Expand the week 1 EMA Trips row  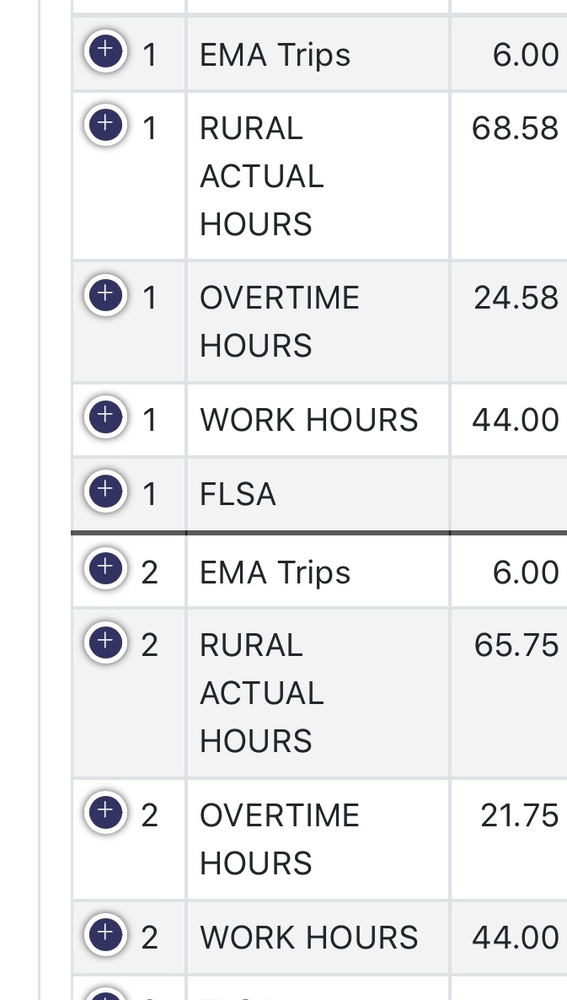click(105, 50)
